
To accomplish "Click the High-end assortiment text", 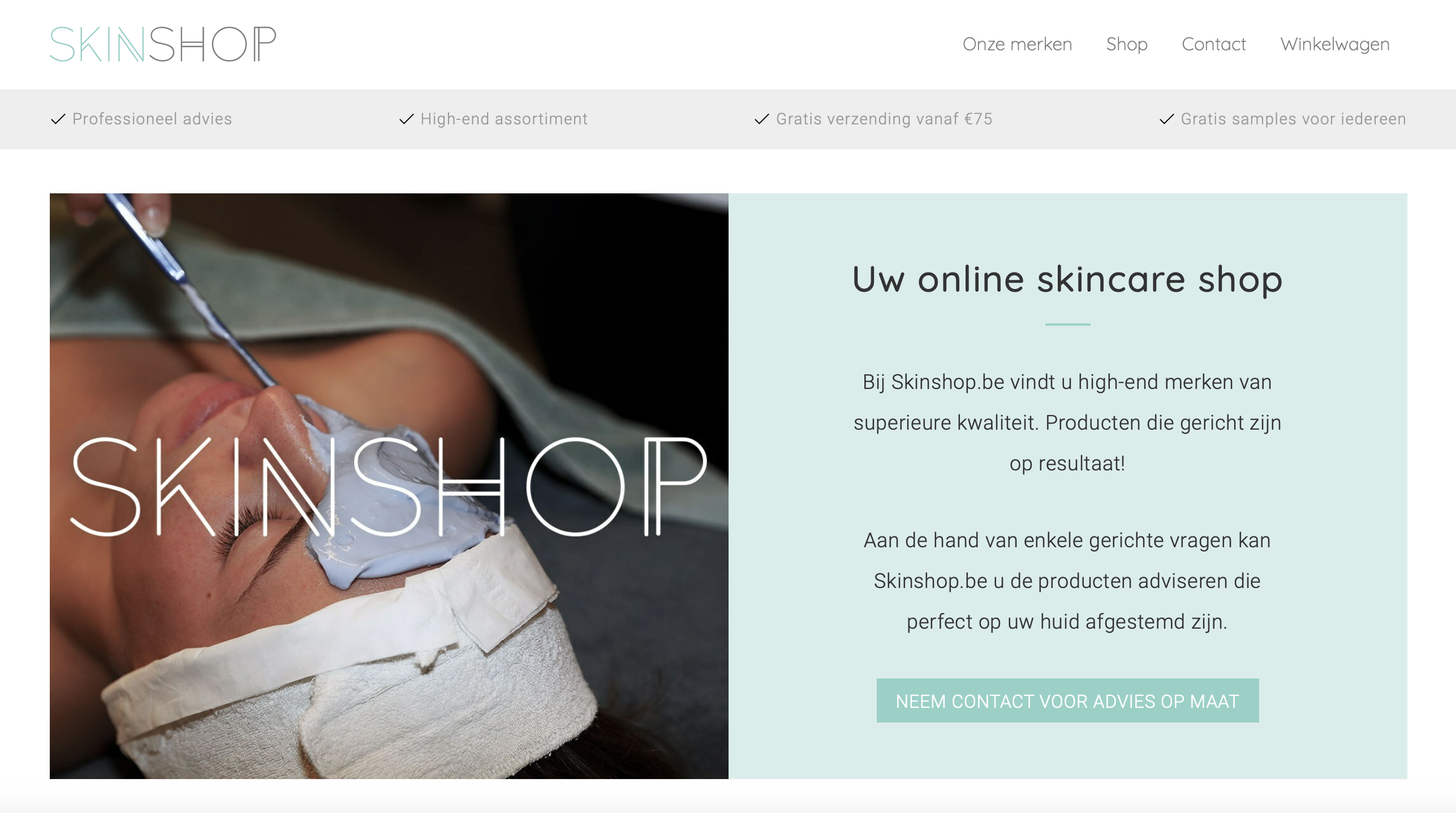I will tap(504, 119).
